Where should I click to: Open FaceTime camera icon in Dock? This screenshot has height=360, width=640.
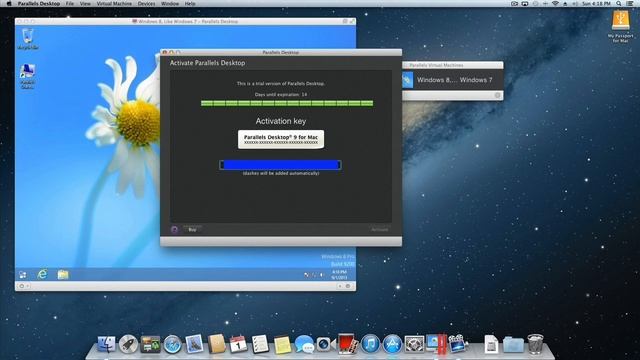(325, 344)
